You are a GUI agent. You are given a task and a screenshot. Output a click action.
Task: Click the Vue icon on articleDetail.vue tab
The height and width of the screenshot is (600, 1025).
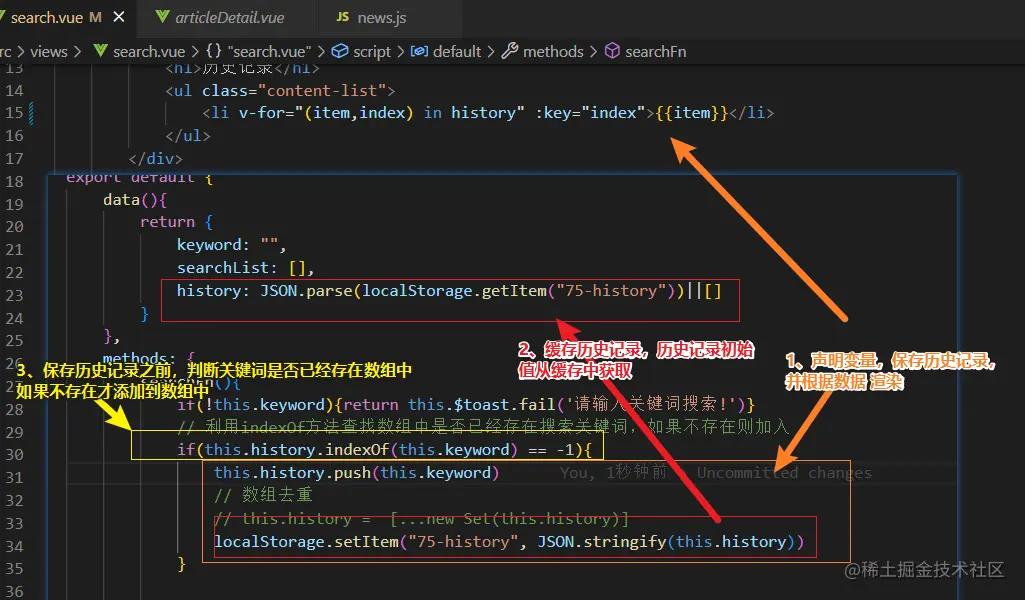(x=162, y=17)
